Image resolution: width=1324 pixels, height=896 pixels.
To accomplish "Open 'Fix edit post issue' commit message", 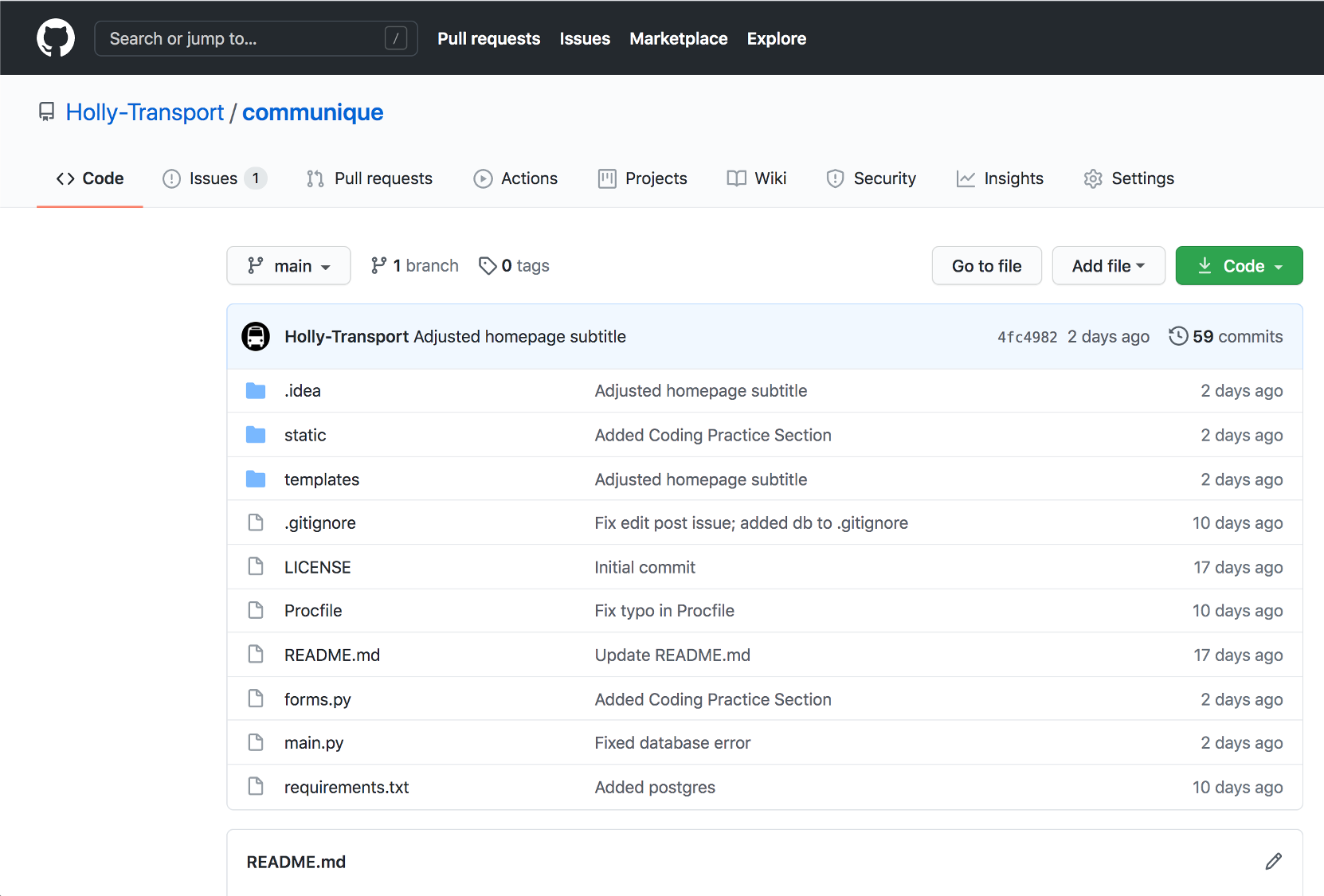I will [x=751, y=522].
